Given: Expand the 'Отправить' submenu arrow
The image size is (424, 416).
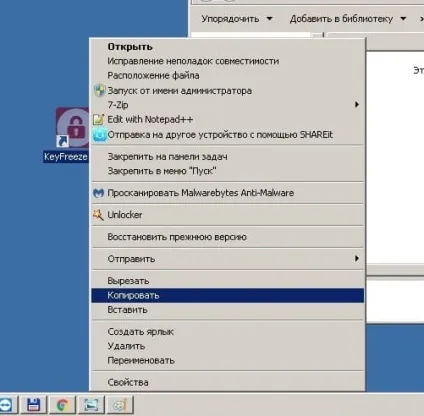Looking at the screenshot, I should point(357,258).
